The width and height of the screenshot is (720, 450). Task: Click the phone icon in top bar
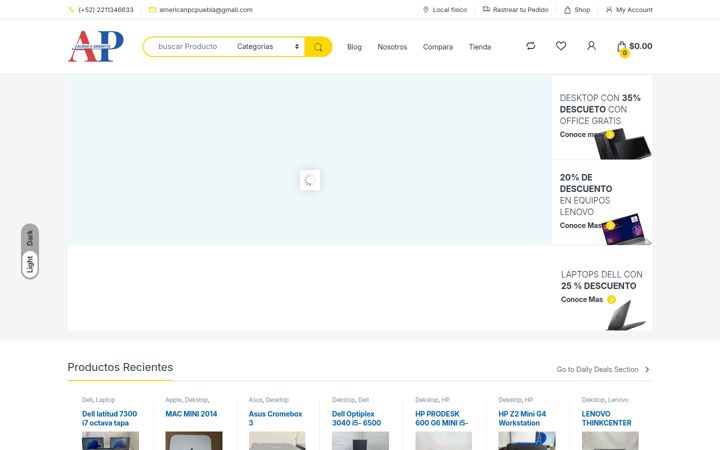pos(71,10)
